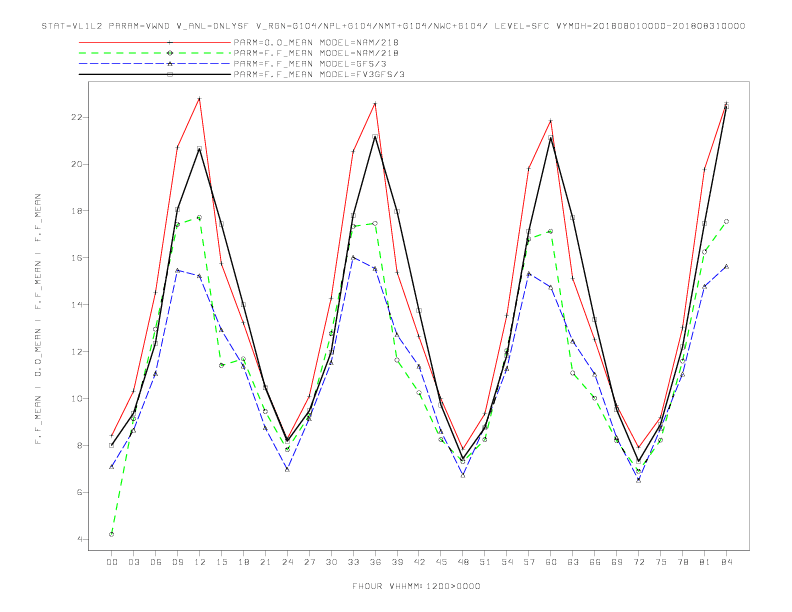Select green legend text PARM=F.F_MEAN MODEL=NAM/218
This screenshot has height=612, width=792.
click(x=316, y=53)
